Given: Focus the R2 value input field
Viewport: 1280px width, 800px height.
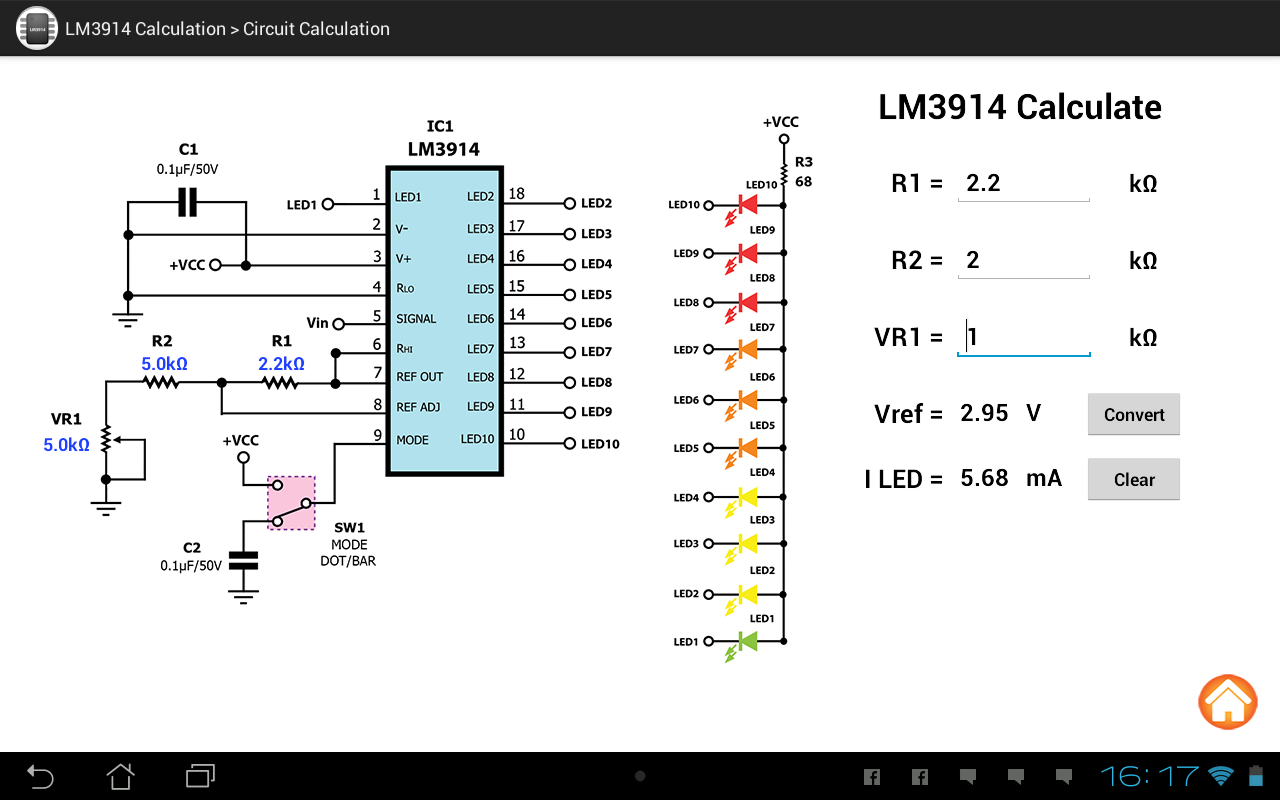Looking at the screenshot, I should pos(1024,261).
